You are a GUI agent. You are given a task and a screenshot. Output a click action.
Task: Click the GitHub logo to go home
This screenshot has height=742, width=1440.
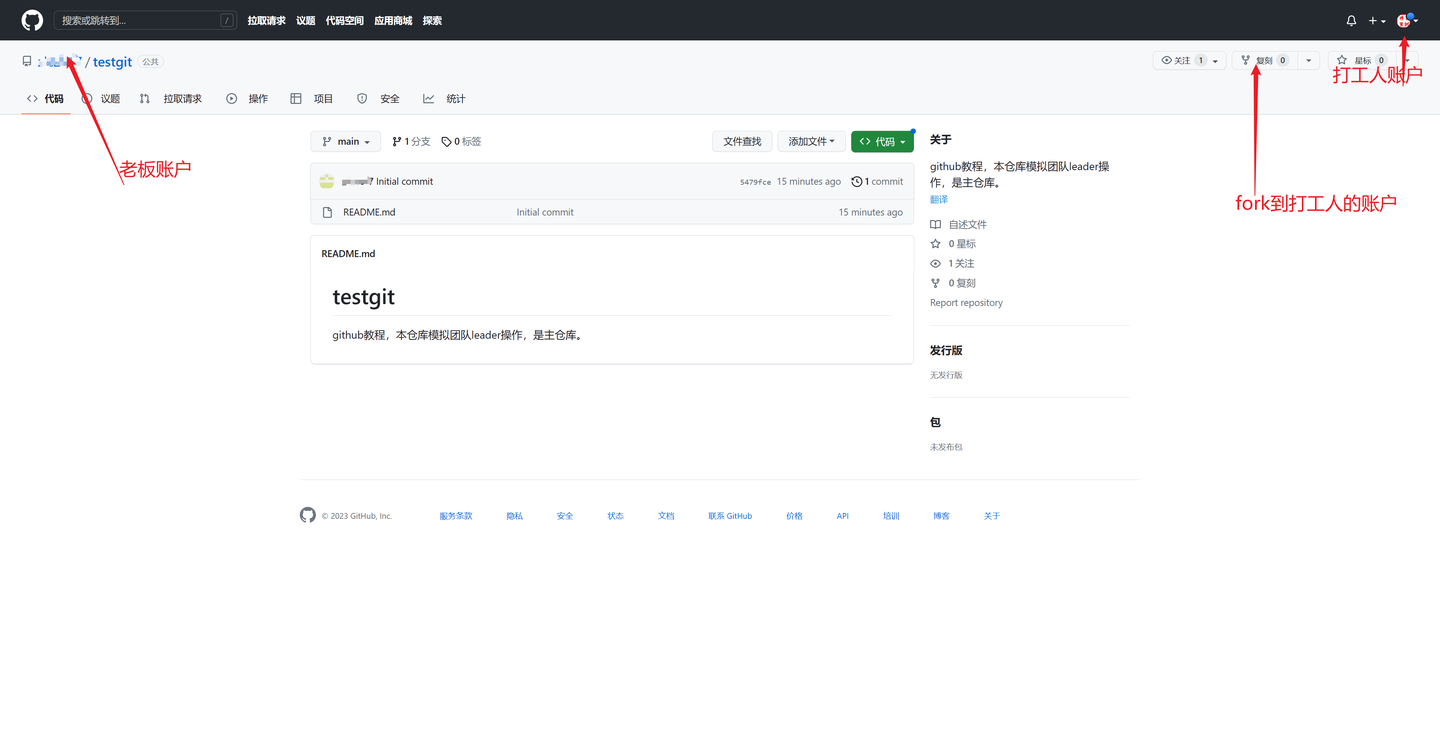pos(31,20)
